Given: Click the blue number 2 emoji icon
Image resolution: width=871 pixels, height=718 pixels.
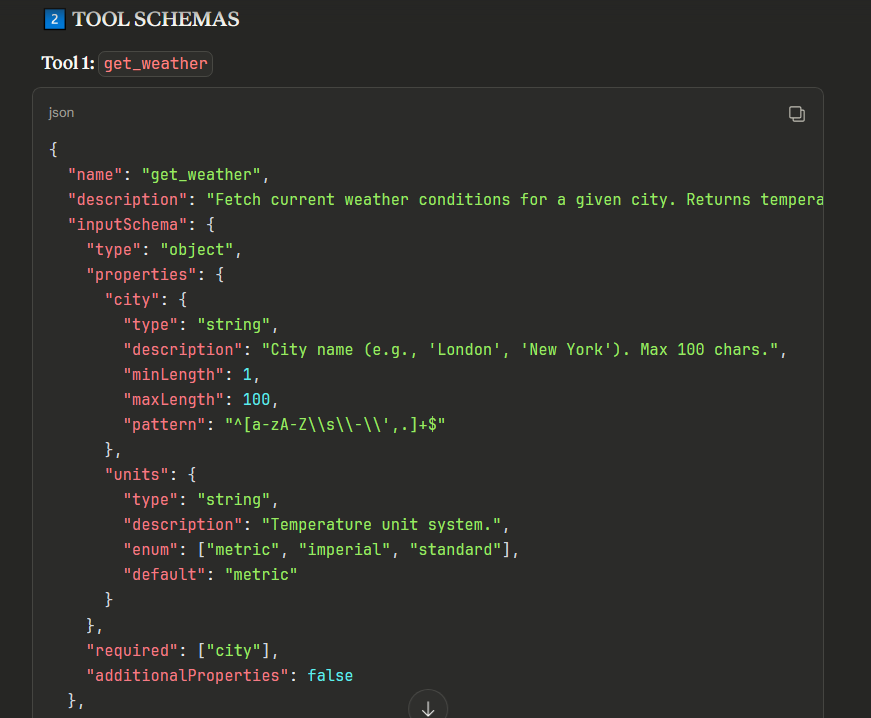Looking at the screenshot, I should (x=55, y=19).
